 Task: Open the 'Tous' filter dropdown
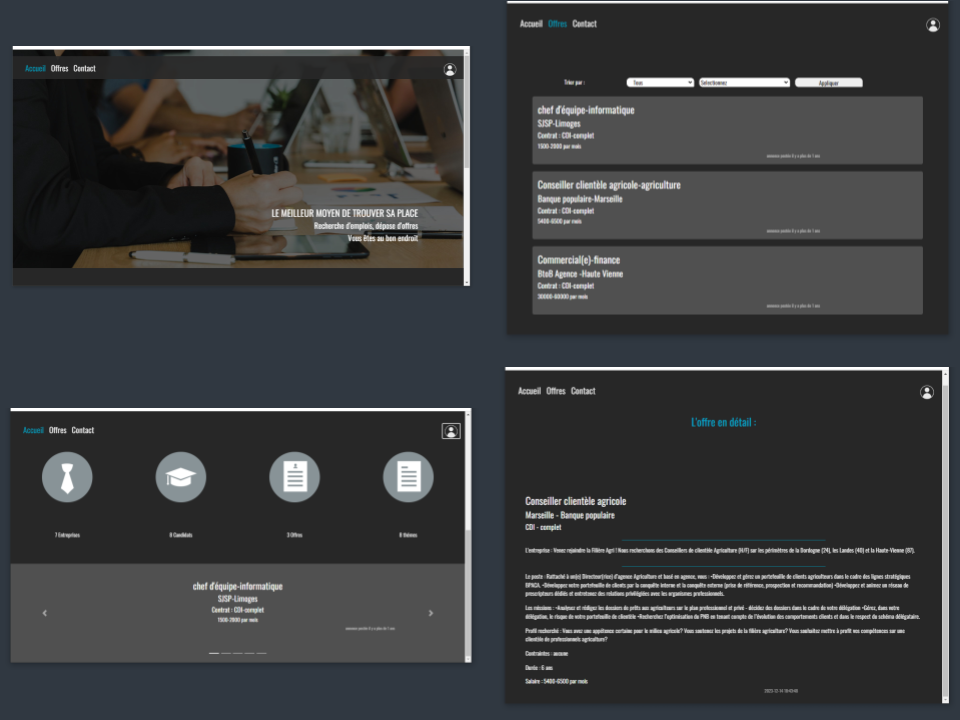pos(660,83)
